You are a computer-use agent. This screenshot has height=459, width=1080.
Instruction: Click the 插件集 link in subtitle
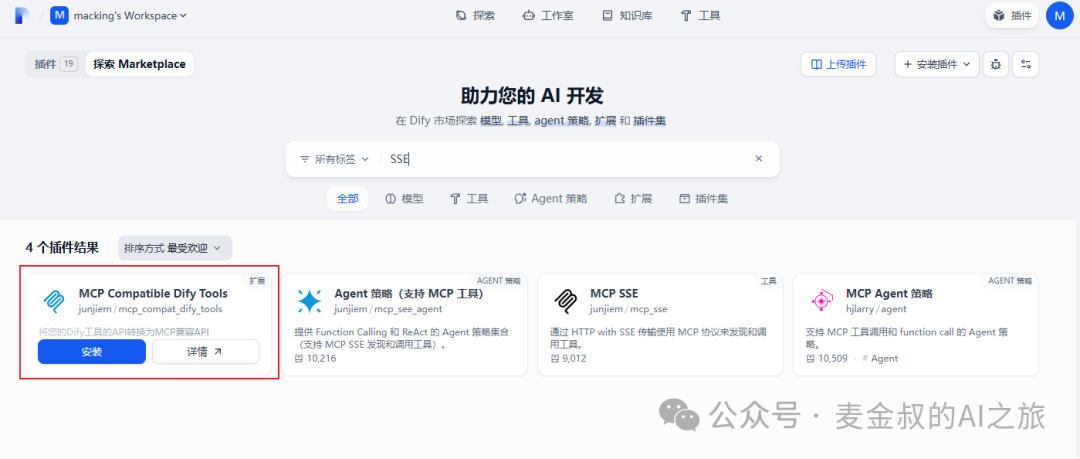tap(650, 121)
